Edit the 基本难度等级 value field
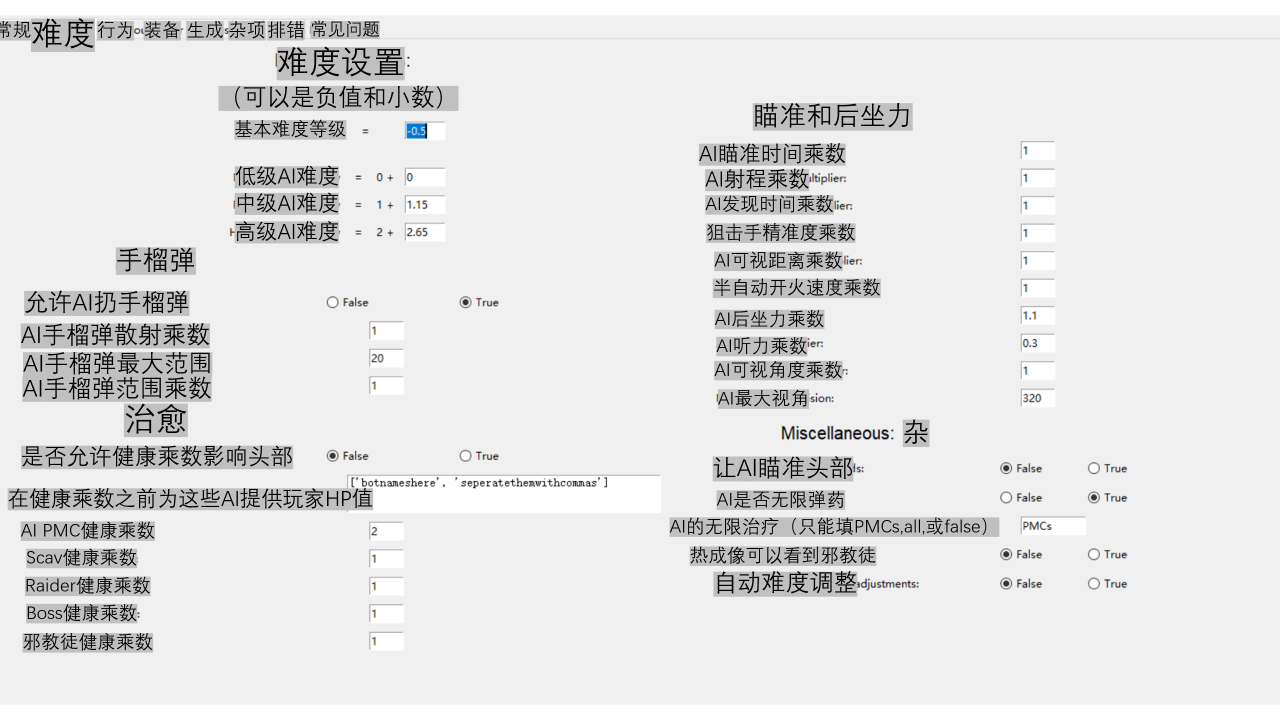The height and width of the screenshot is (720, 1280). point(423,131)
